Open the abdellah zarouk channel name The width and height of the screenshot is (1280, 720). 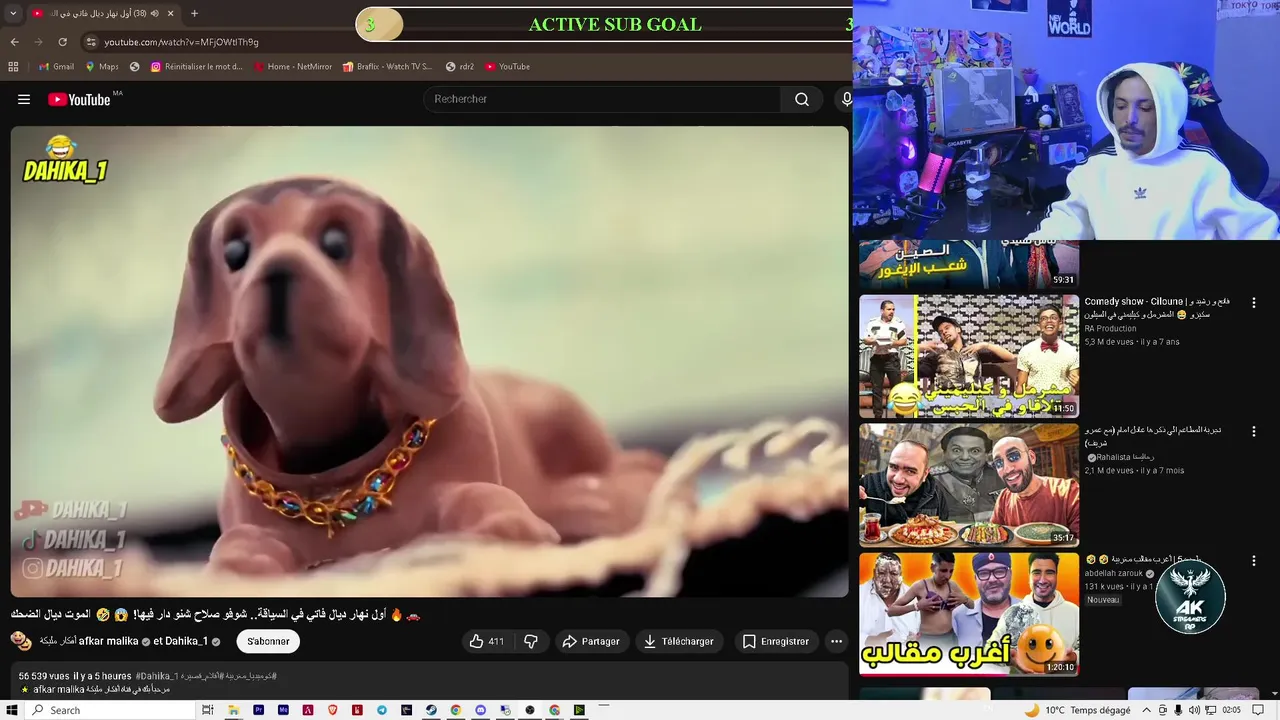(x=1114, y=574)
